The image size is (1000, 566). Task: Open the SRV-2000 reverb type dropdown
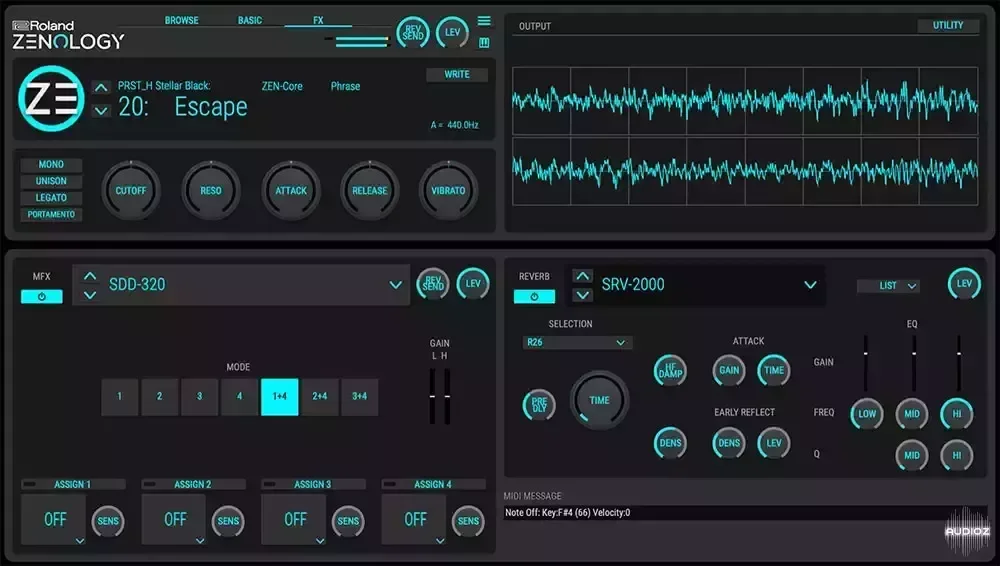point(810,285)
